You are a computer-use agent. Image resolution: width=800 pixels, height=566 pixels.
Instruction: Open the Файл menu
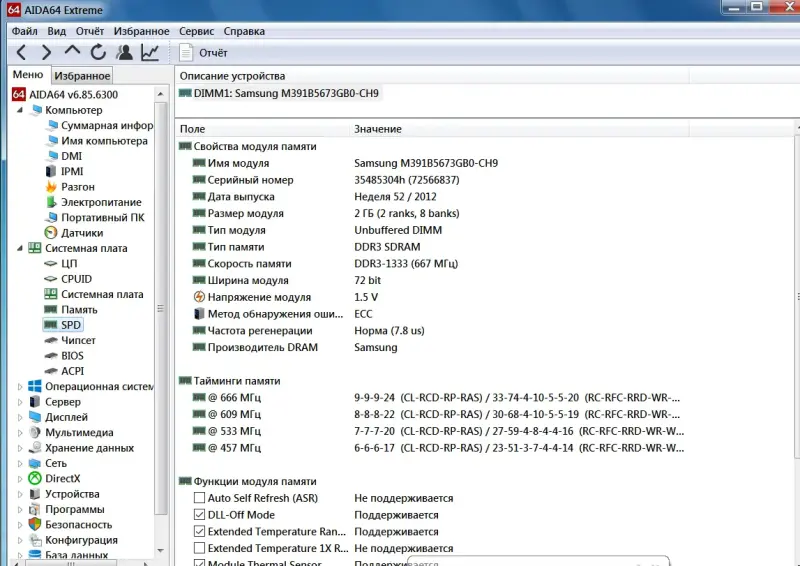coord(24,31)
